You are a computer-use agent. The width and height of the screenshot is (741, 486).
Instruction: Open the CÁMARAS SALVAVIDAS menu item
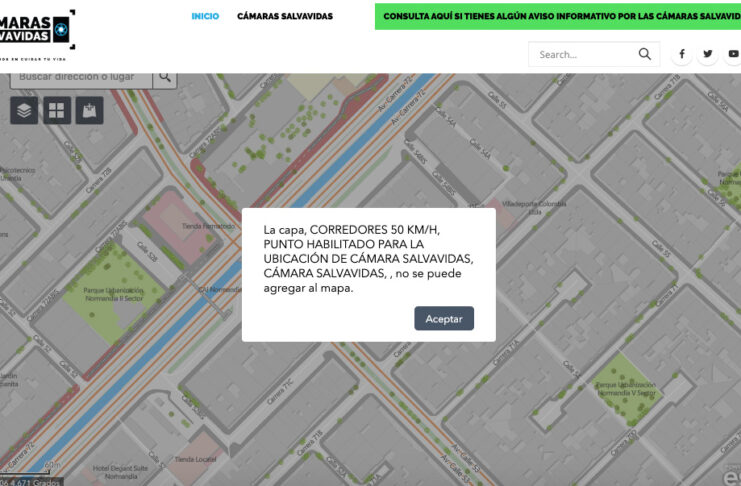click(285, 16)
